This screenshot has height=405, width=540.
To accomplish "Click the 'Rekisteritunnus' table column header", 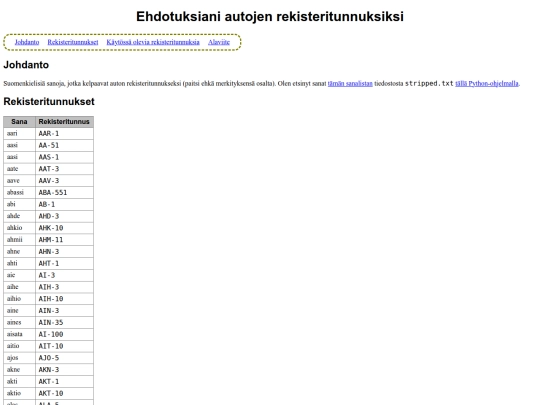I will pos(64,122).
